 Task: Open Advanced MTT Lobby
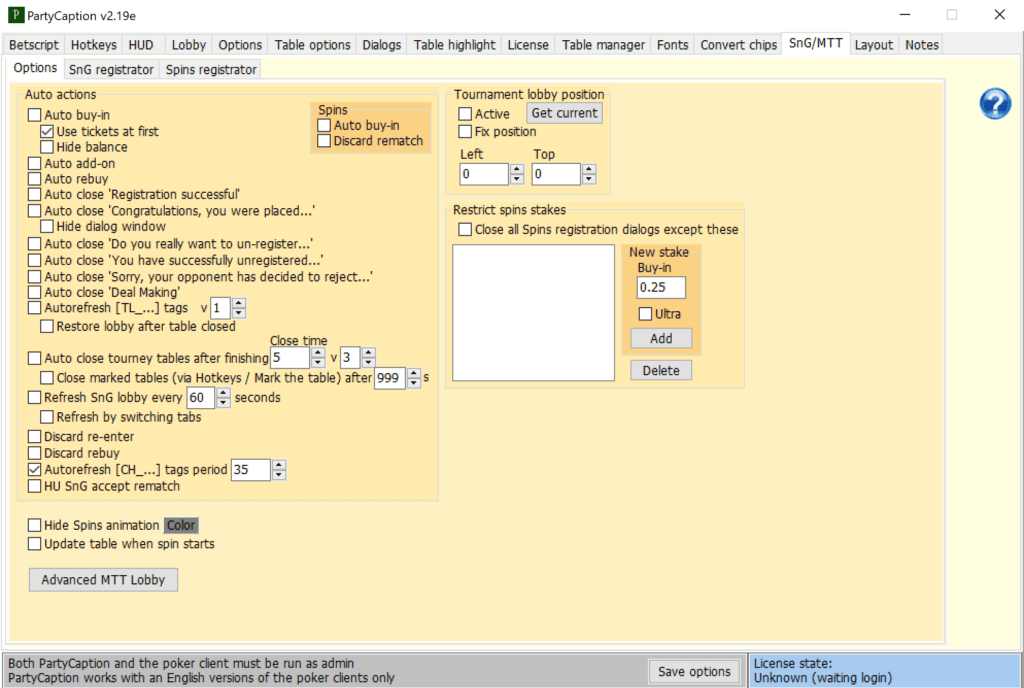click(103, 580)
